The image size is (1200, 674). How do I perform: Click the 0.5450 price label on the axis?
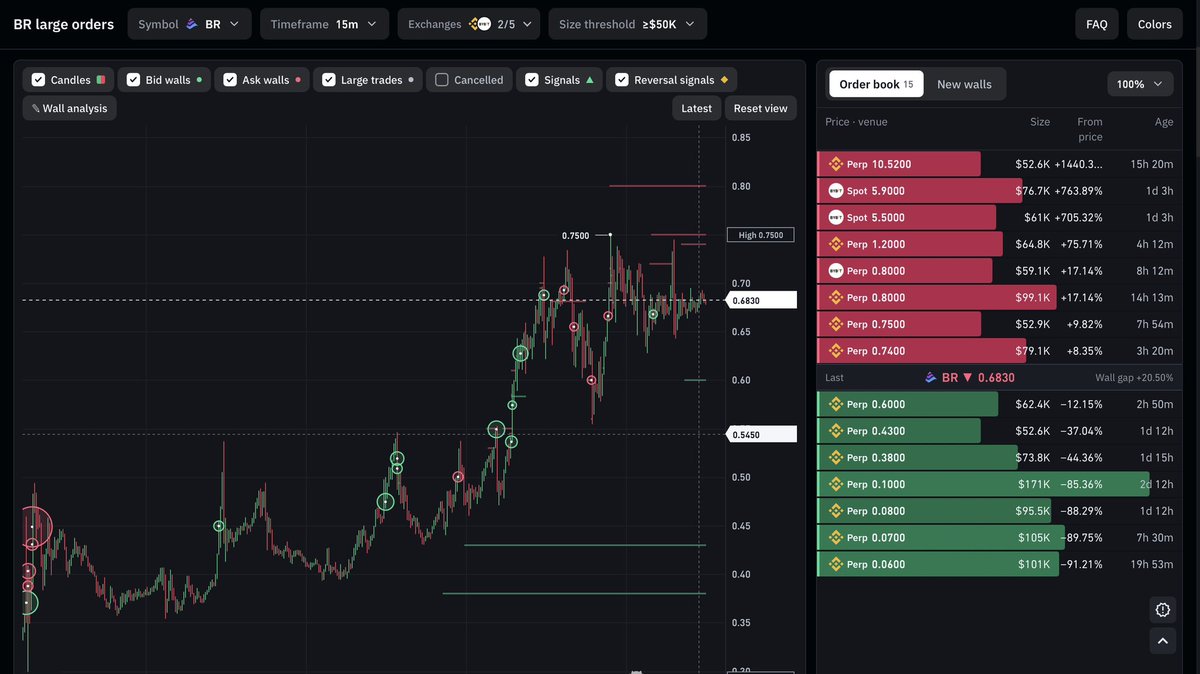click(x=763, y=435)
